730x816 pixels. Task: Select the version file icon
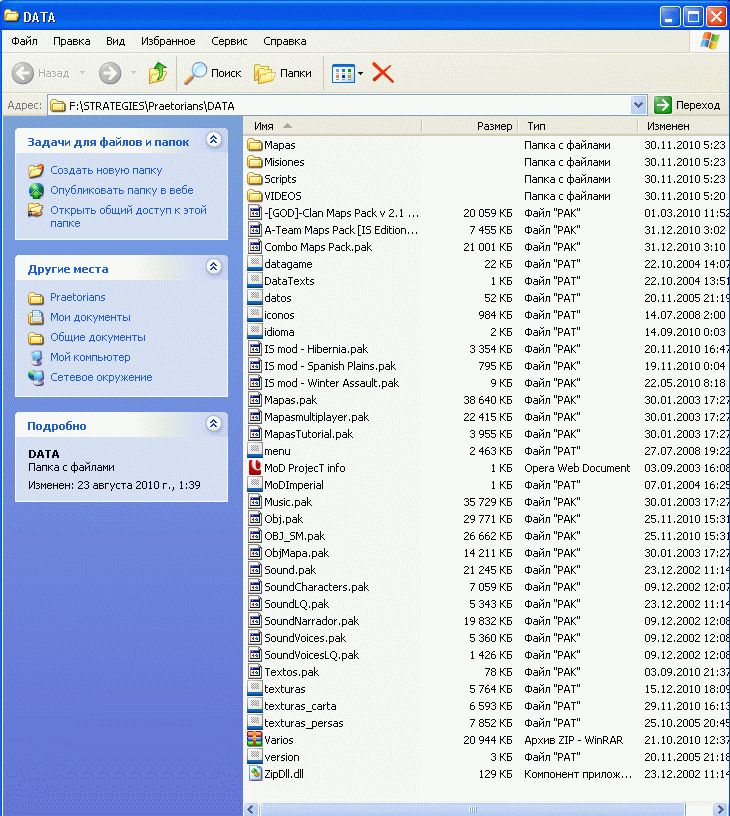(254, 756)
